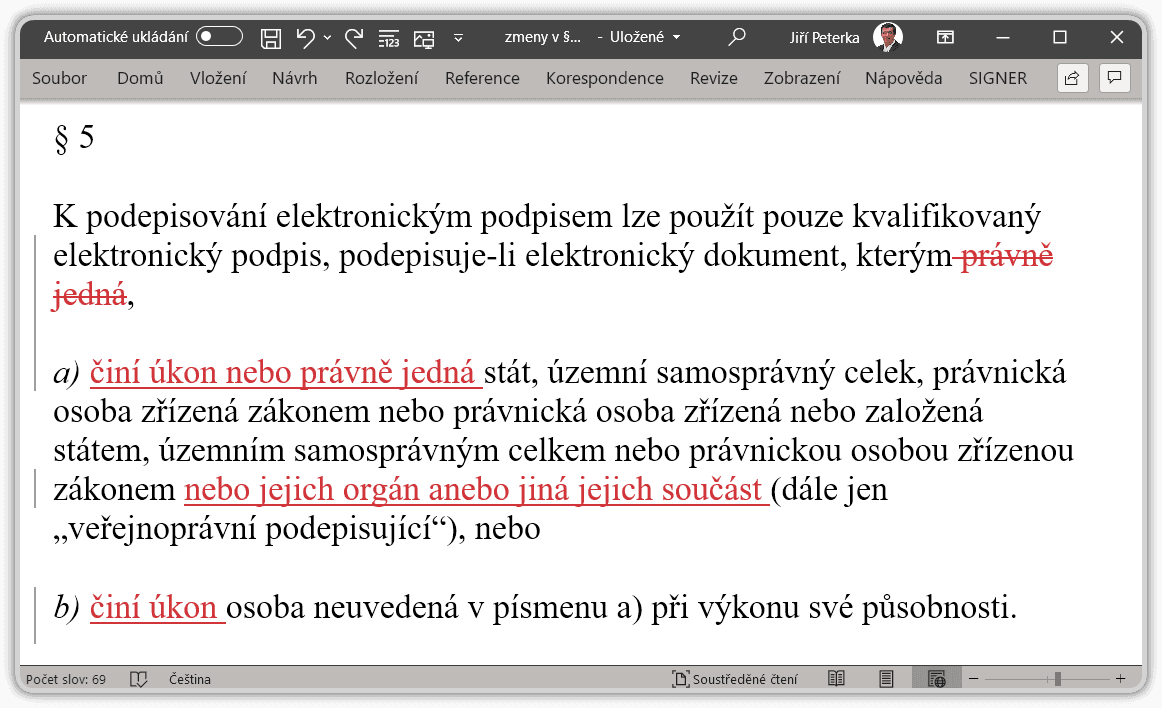The height and width of the screenshot is (708, 1162).
Task: Open the Návrh tab
Action: pos(294,78)
